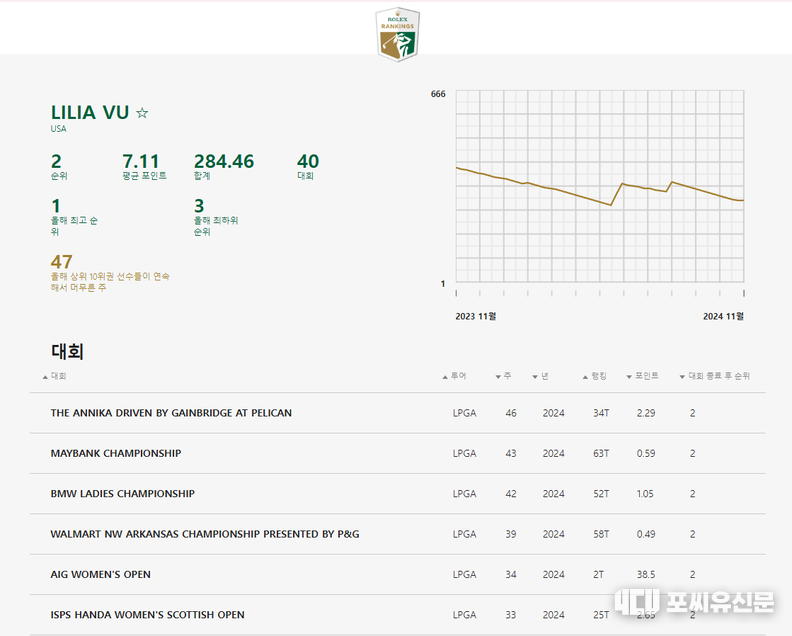Click the 666 chart axis maximum label
The image size is (792, 636).
(x=438, y=94)
